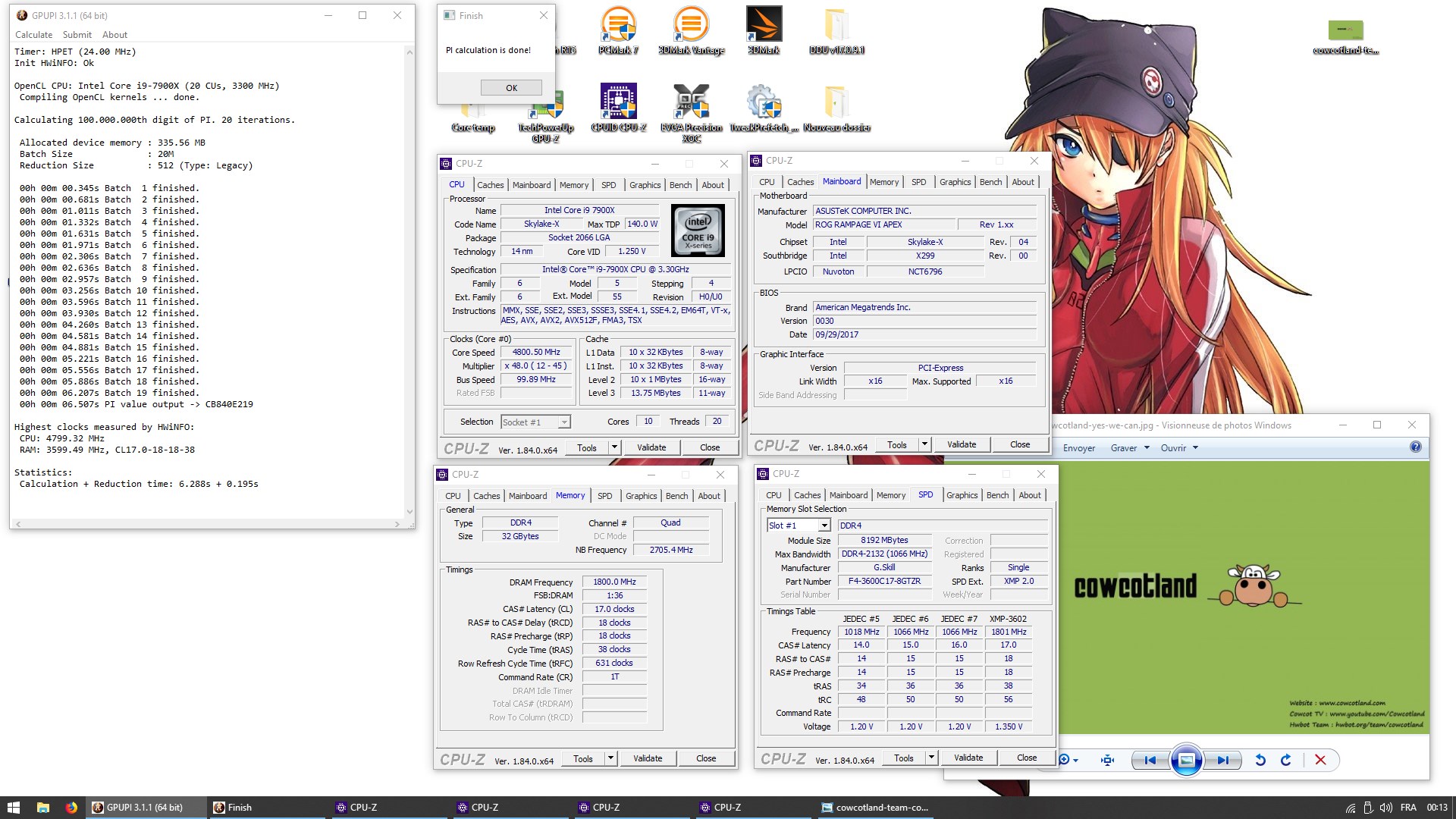Viewport: 1456px width, 819px height.
Task: Open Windows Start menu
Action: [14, 808]
